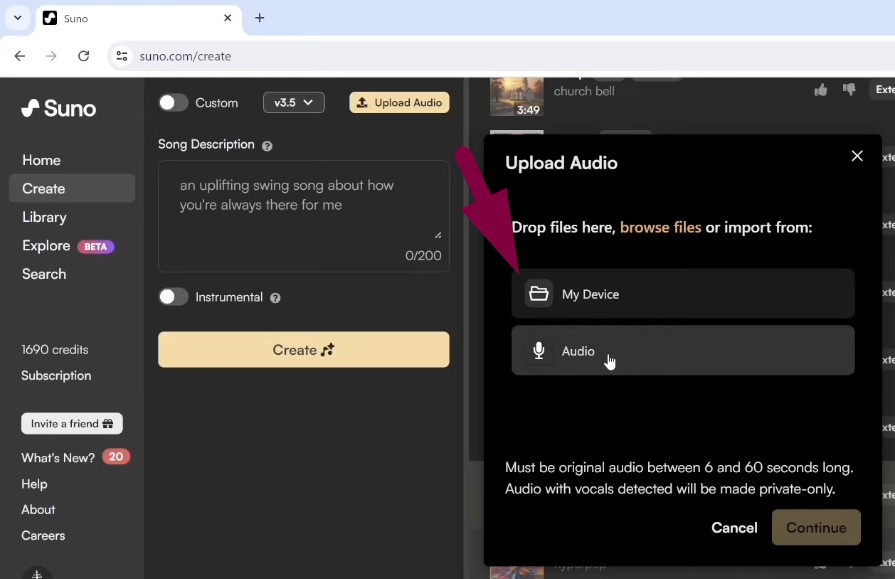Show help for Song Description
Viewport: 895px width, 579px height.
click(267, 146)
